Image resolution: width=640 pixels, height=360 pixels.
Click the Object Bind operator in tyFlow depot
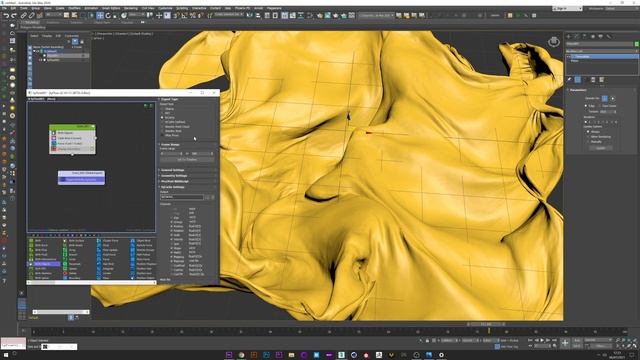pos(141,241)
